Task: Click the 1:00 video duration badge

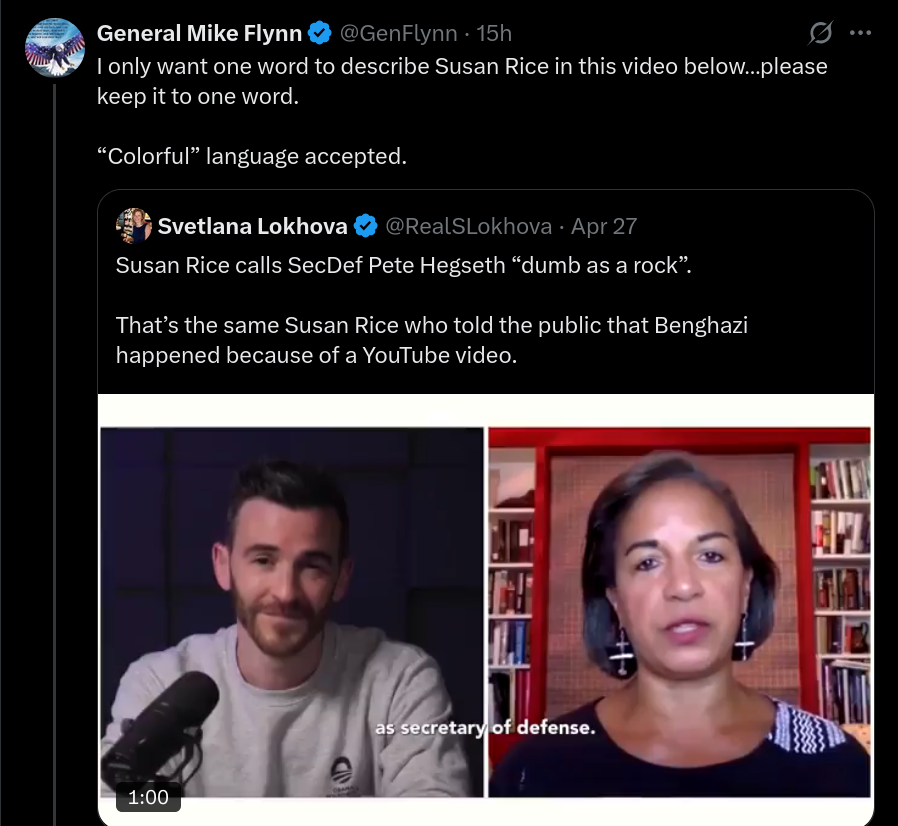Action: click(x=148, y=797)
